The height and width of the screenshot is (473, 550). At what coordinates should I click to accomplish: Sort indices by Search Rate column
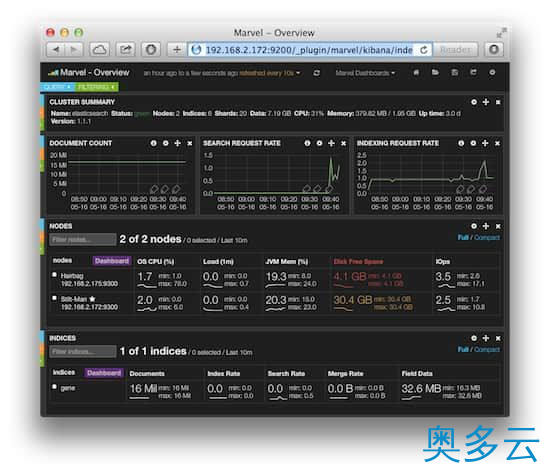tap(286, 374)
